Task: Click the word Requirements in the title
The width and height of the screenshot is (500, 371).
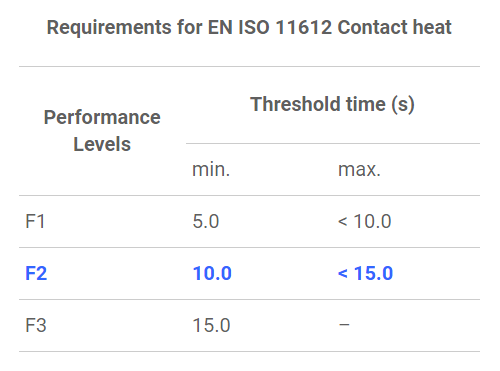Action: pos(109,27)
